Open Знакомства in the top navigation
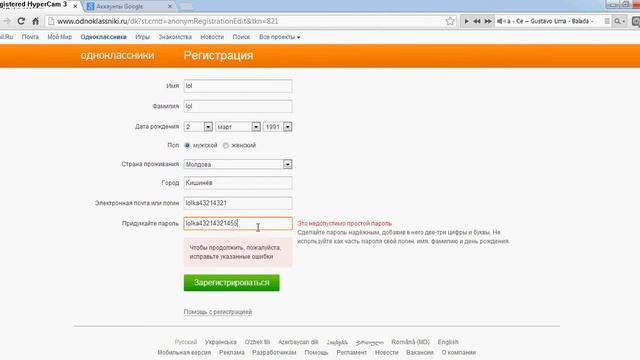 [175, 37]
